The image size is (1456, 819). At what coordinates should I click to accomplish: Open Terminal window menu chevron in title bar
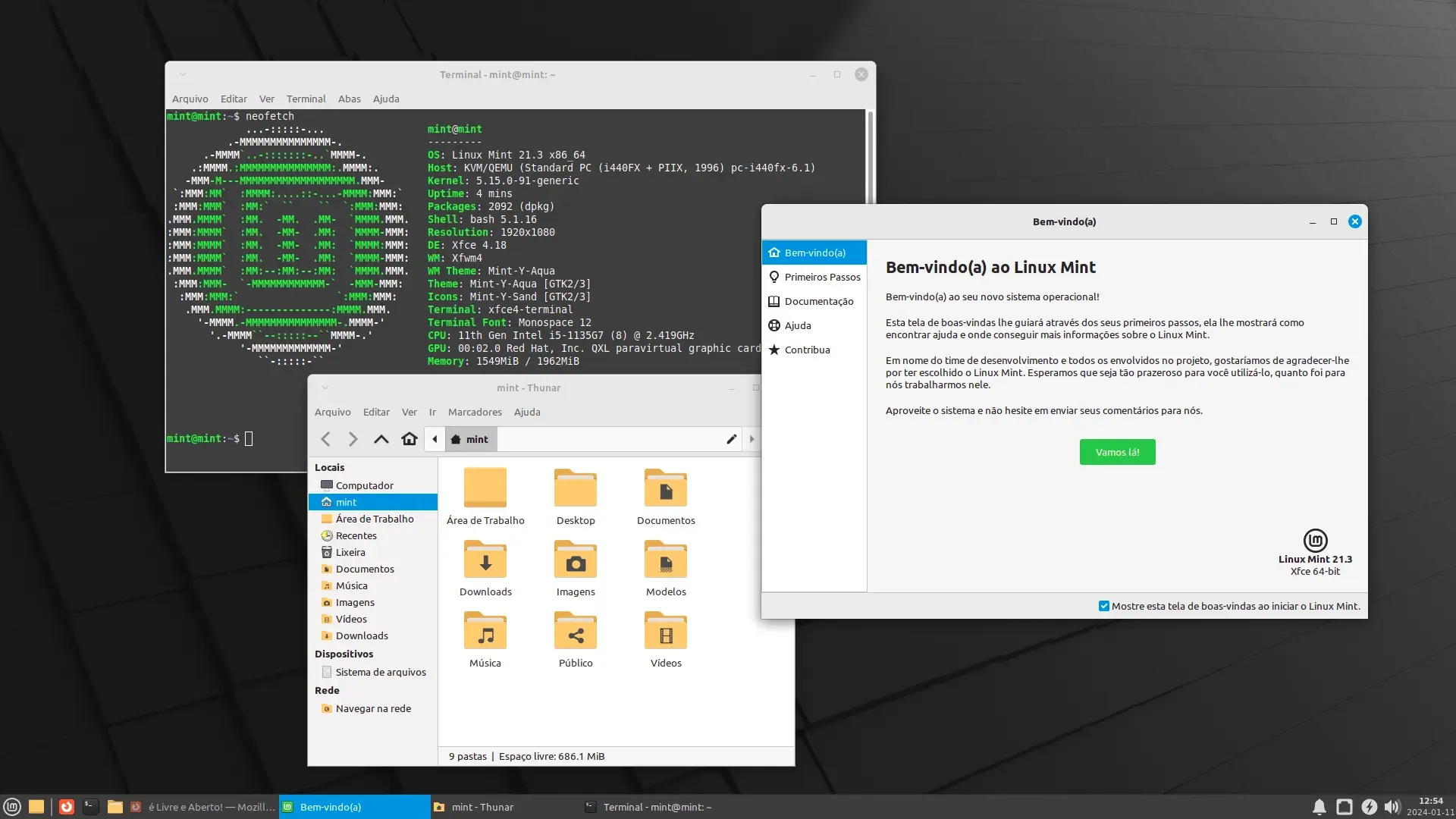click(x=183, y=74)
